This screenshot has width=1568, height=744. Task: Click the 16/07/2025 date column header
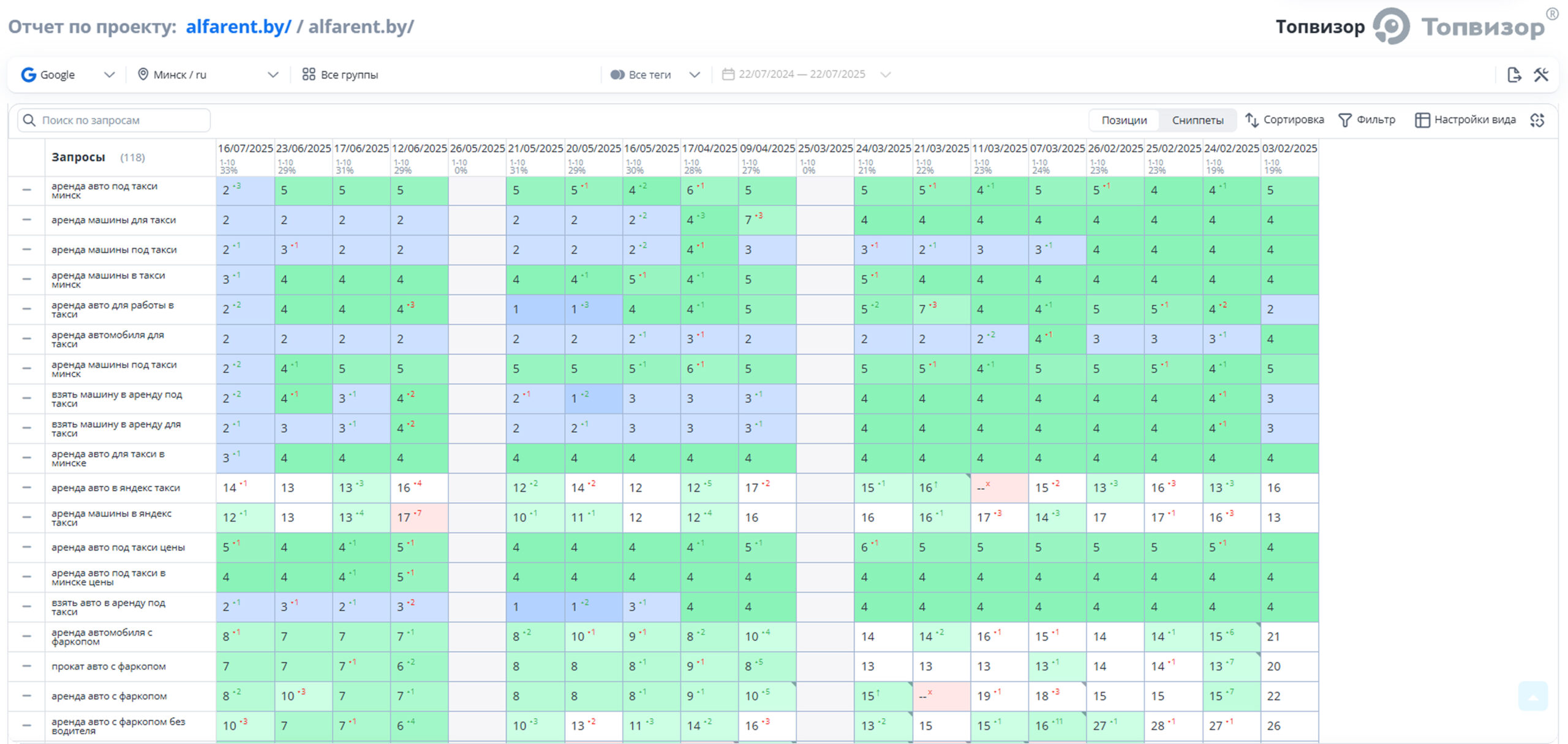245,149
